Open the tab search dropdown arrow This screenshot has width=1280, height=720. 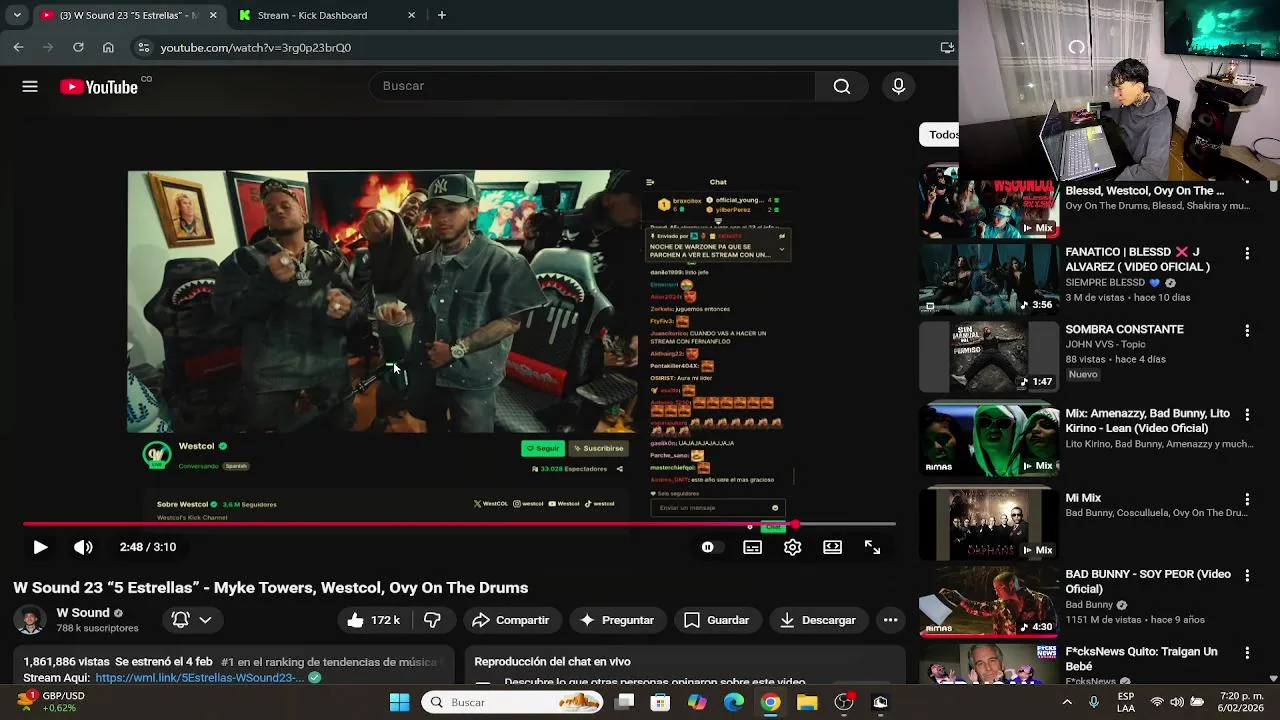point(17,15)
